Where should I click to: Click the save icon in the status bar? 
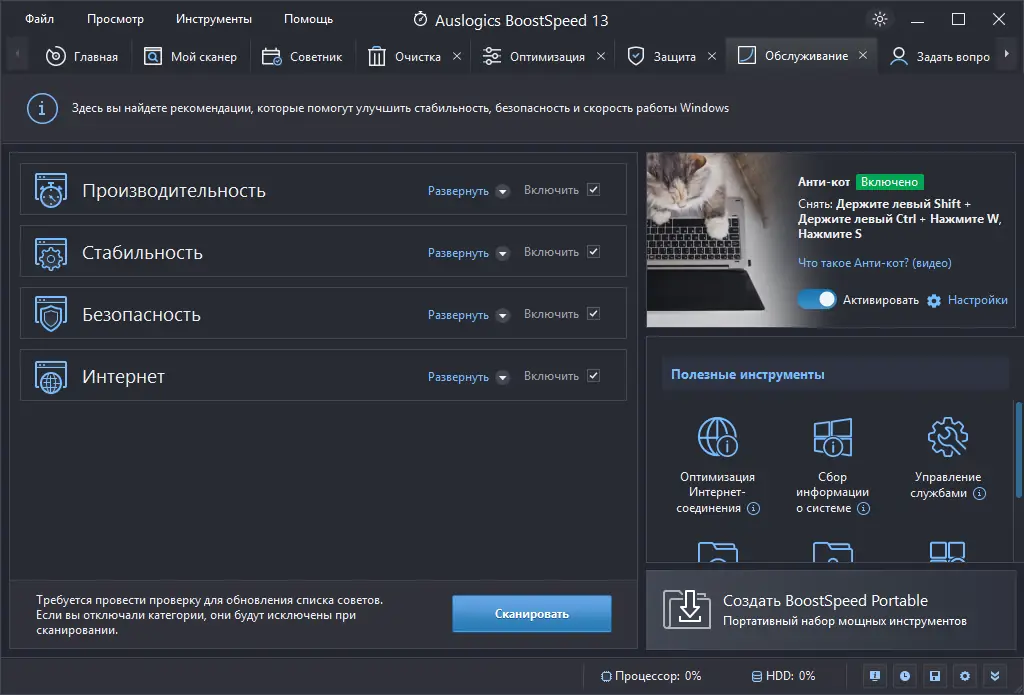(x=935, y=676)
